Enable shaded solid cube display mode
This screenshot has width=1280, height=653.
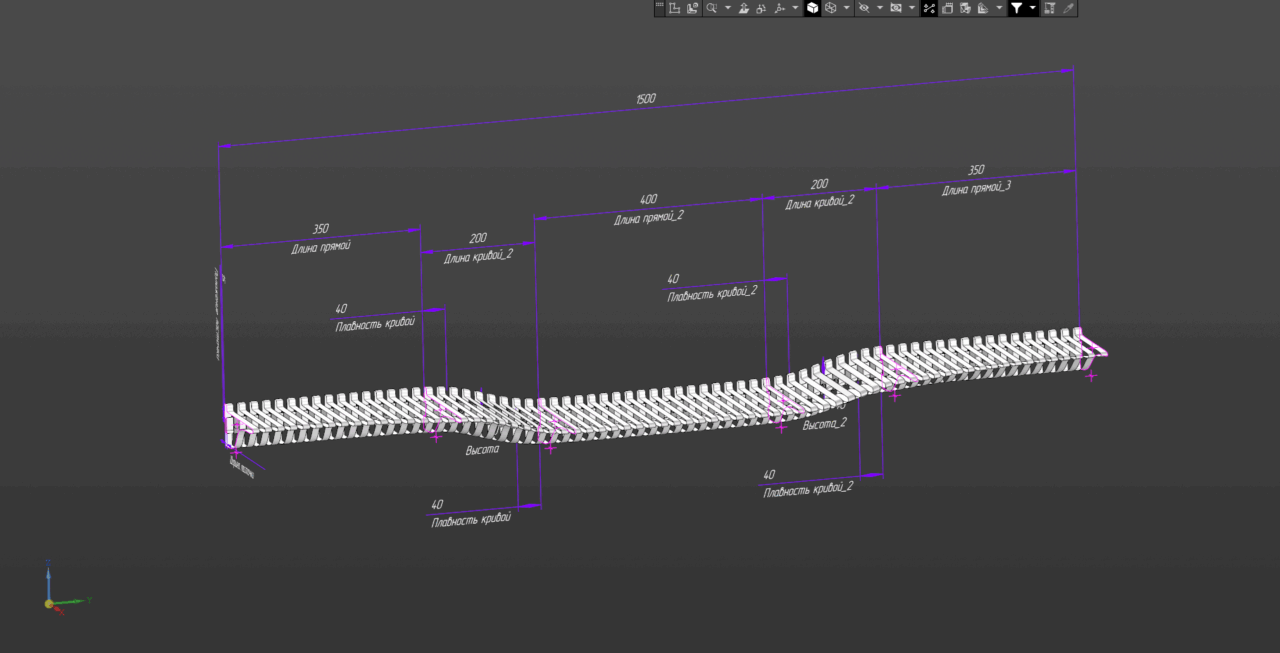[813, 8]
